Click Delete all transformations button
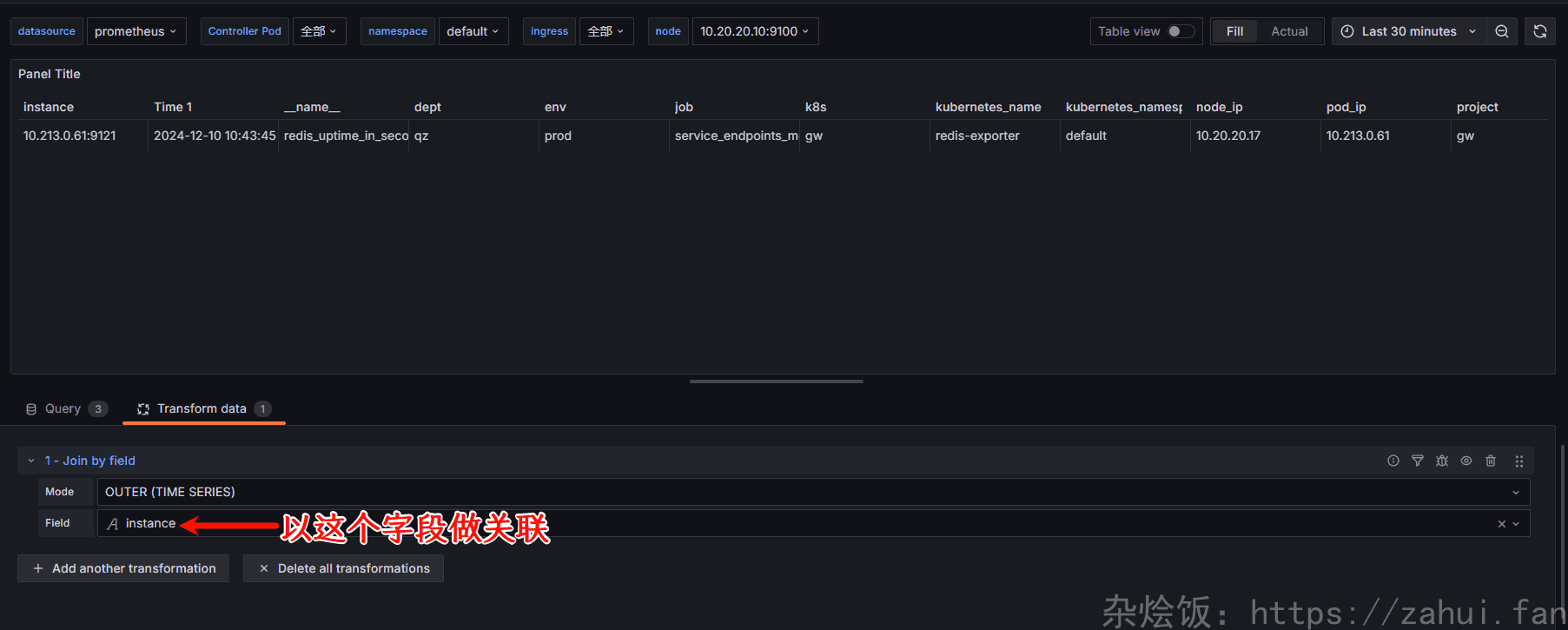 (x=343, y=568)
